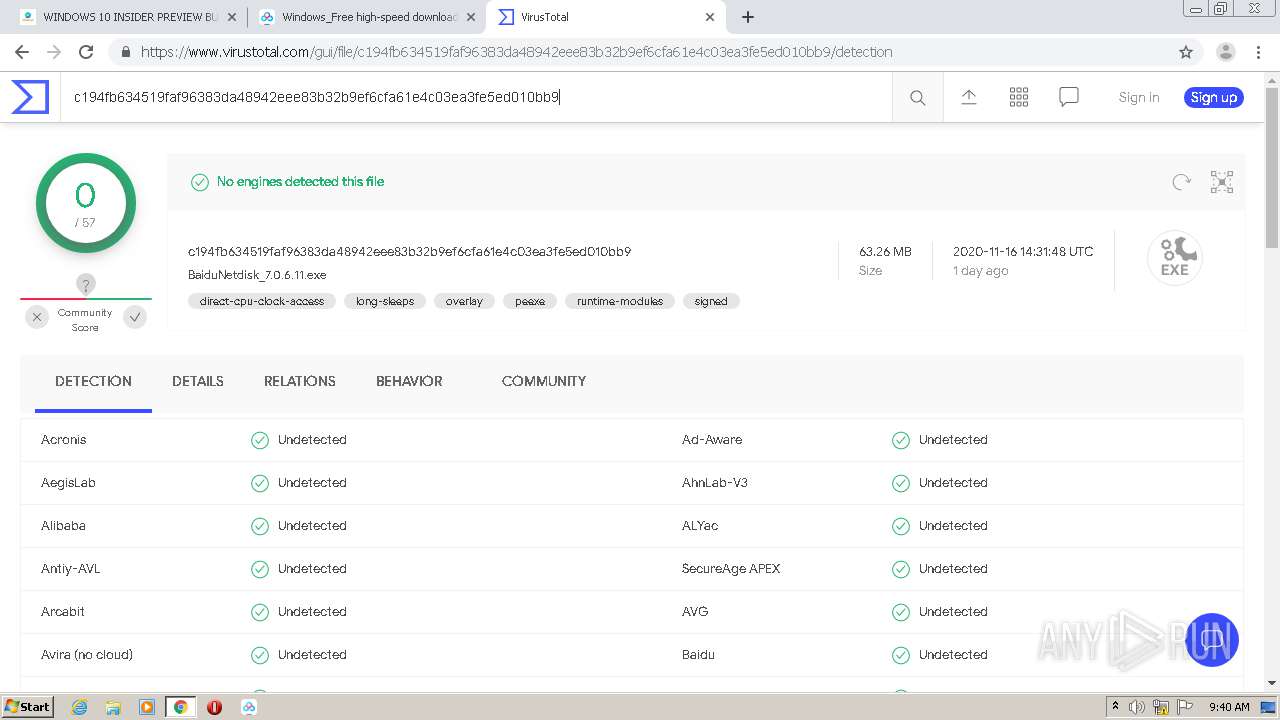Click the Acronis engine row label
The image size is (1280, 720).
click(64, 440)
